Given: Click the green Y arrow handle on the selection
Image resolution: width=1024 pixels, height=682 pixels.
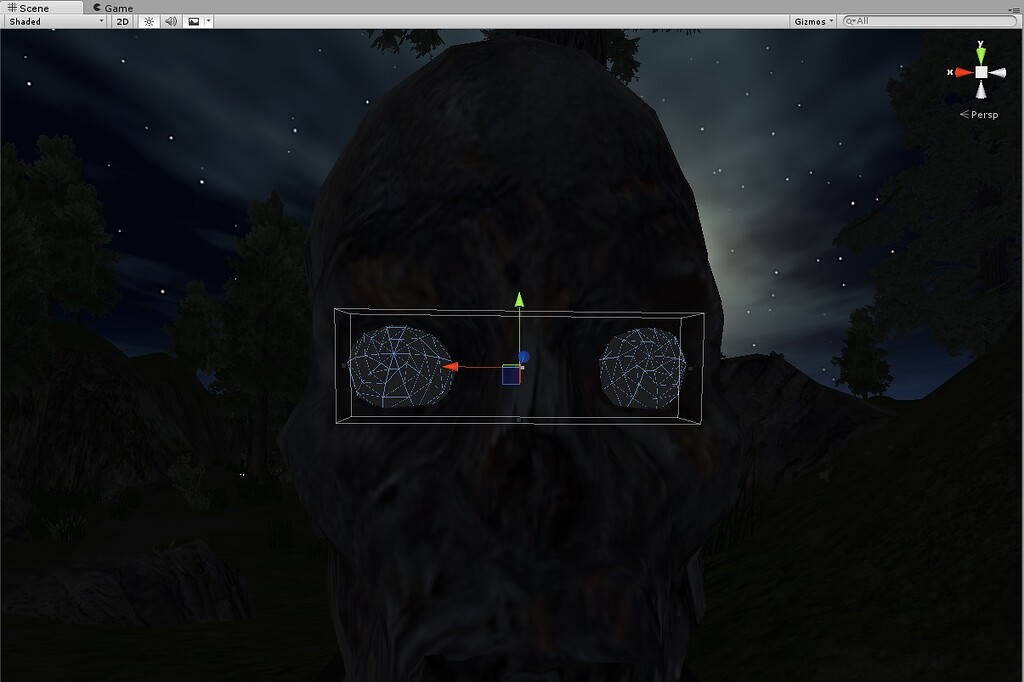Looking at the screenshot, I should tap(518, 300).
